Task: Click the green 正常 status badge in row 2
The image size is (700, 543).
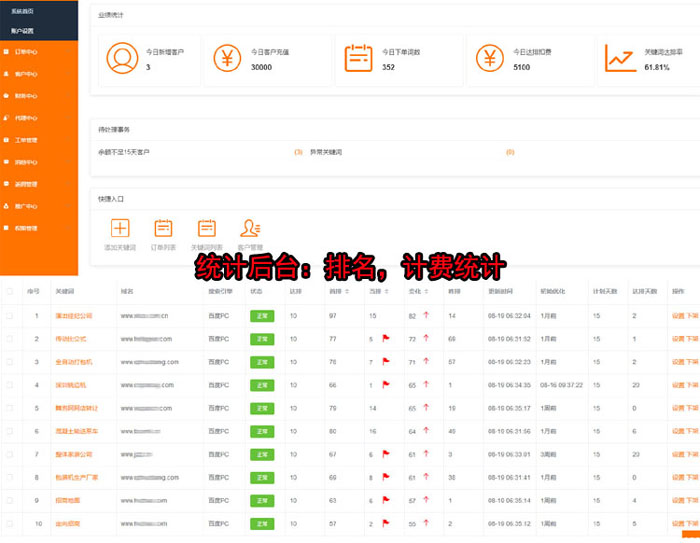Action: (261, 339)
